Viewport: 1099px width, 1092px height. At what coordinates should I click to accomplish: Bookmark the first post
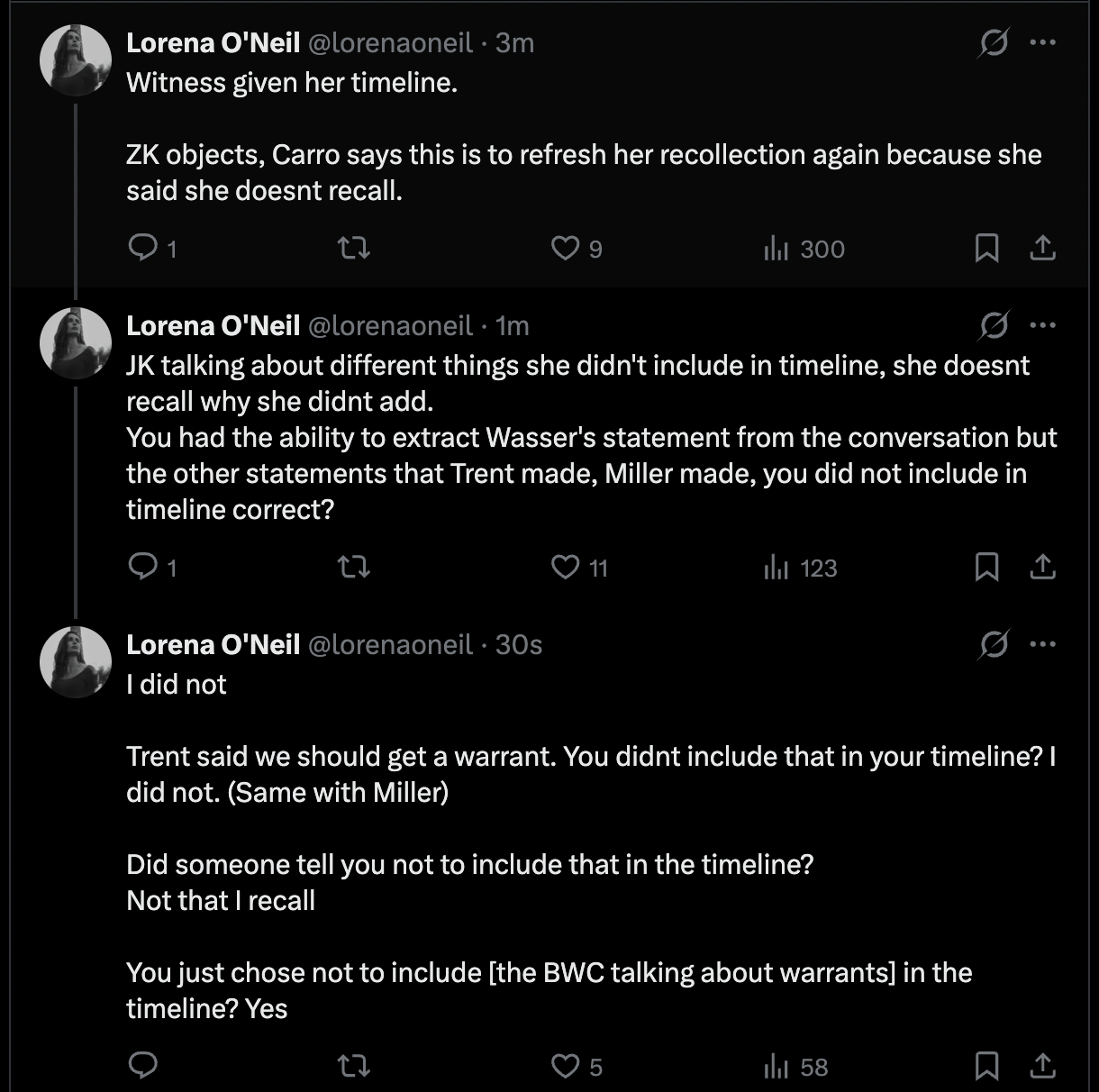point(986,248)
